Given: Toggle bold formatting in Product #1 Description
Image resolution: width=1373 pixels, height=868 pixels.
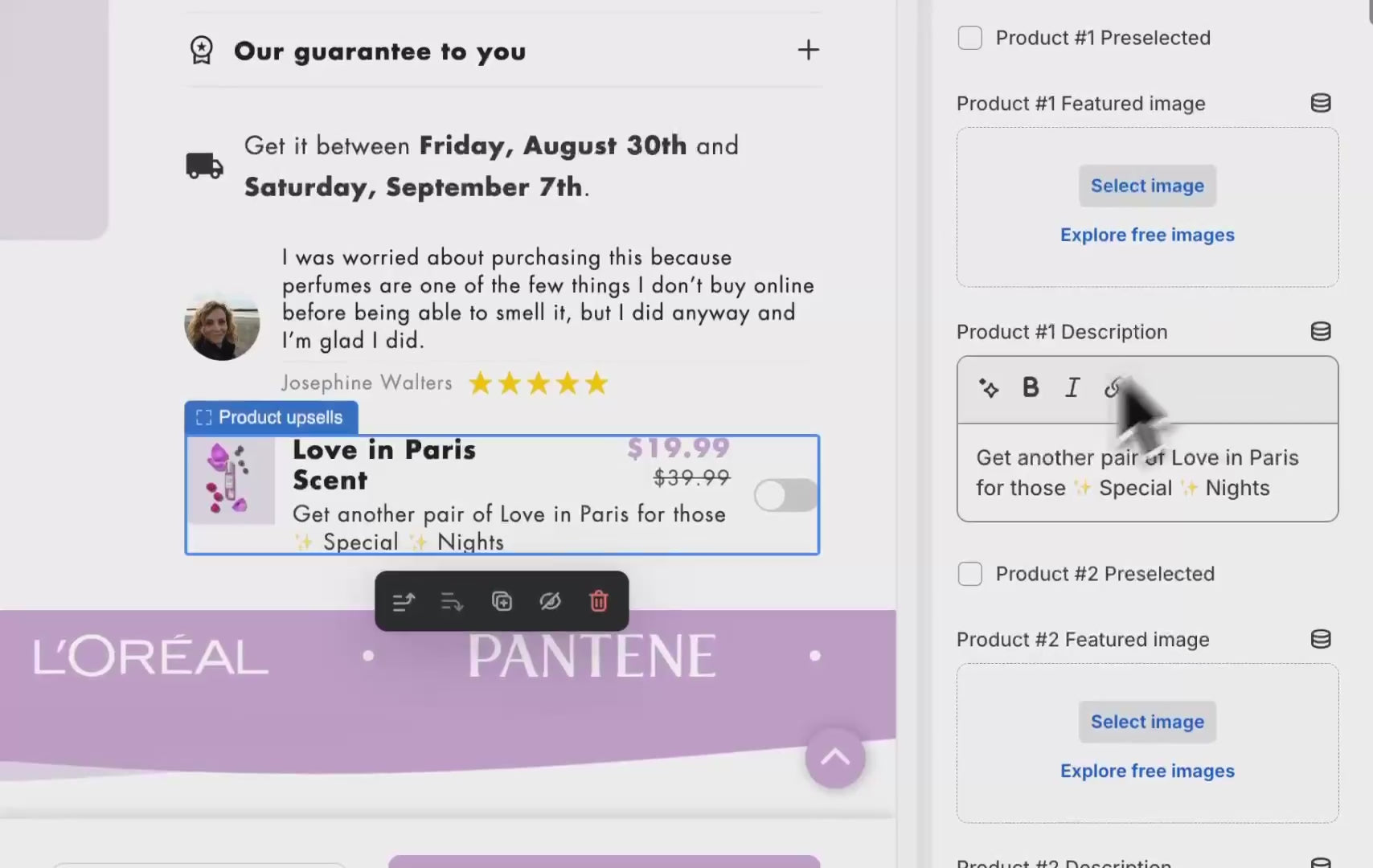Looking at the screenshot, I should point(1030,388).
